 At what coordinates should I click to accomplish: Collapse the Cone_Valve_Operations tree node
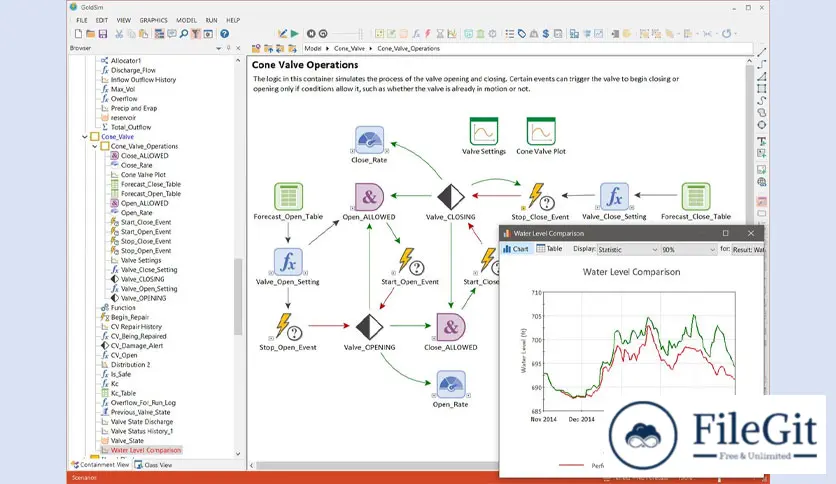coord(95,146)
